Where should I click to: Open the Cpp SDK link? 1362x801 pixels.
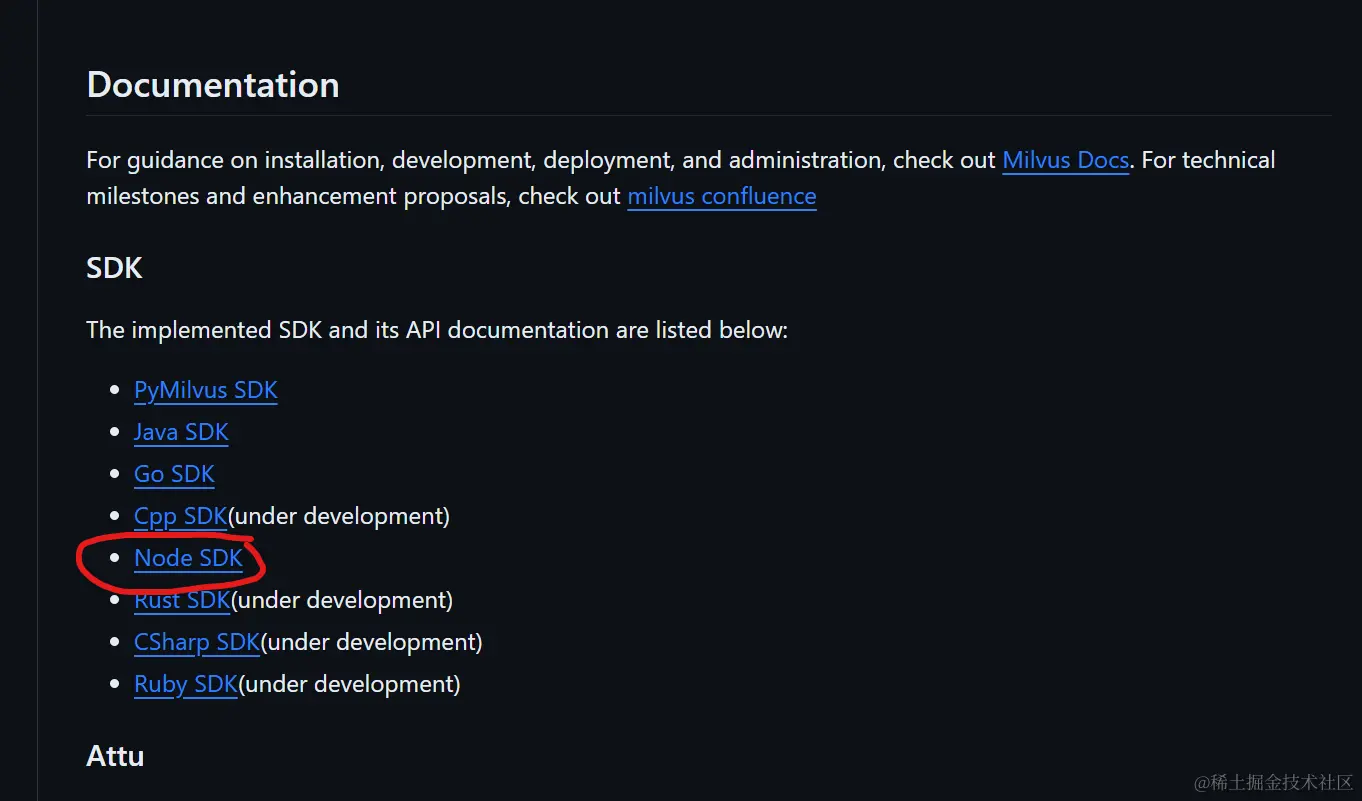180,516
